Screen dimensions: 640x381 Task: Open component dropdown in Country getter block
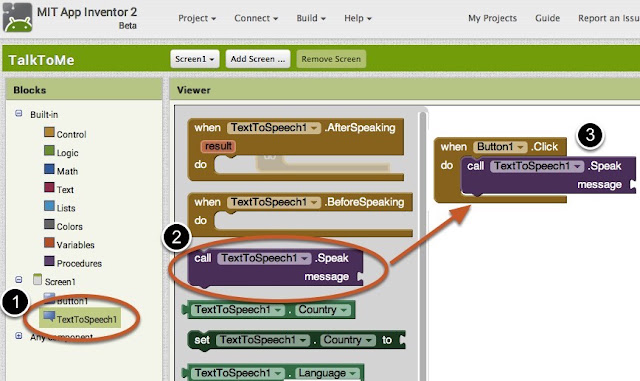[238, 310]
